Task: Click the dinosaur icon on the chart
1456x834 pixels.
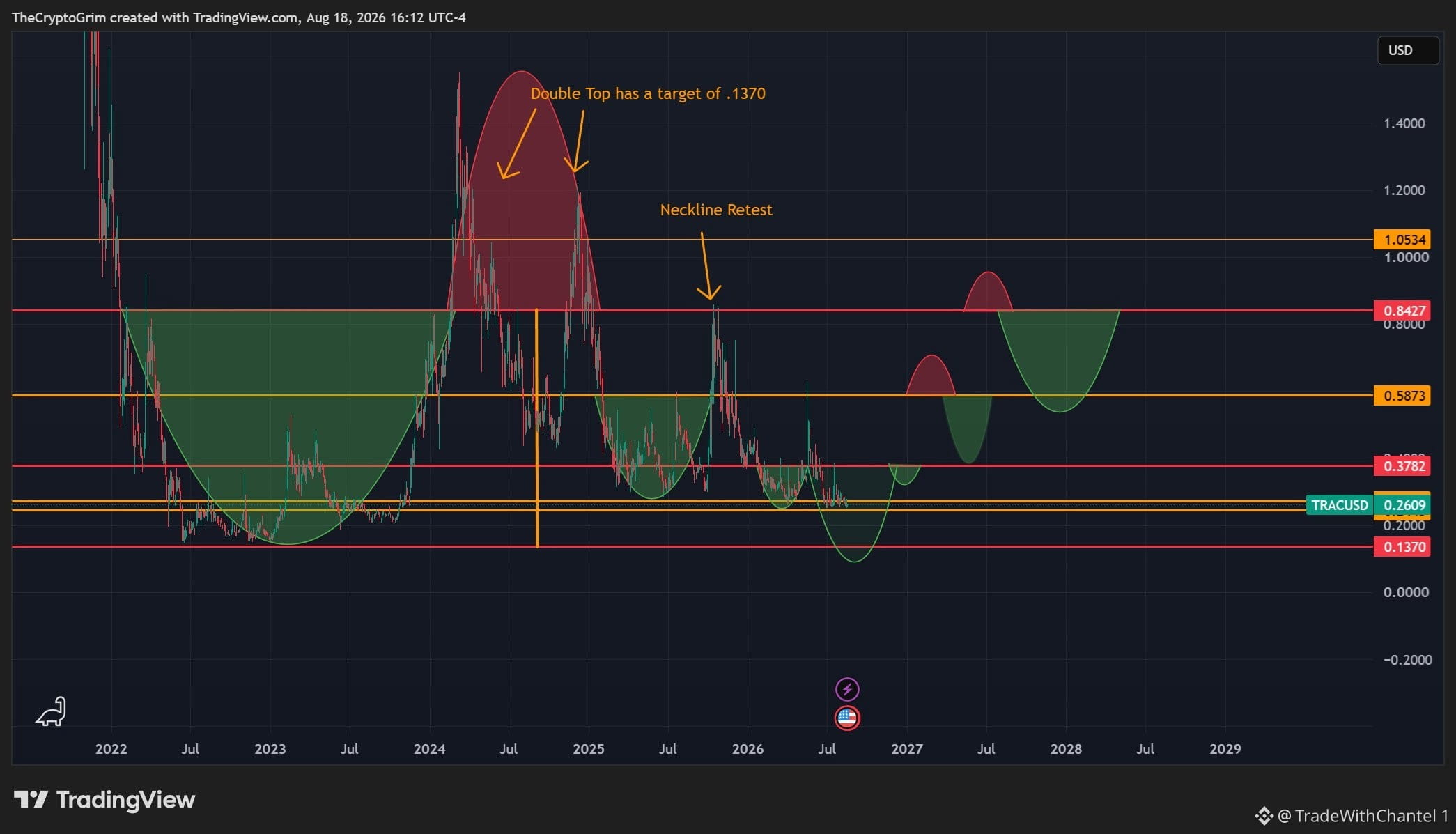Action: click(x=52, y=711)
